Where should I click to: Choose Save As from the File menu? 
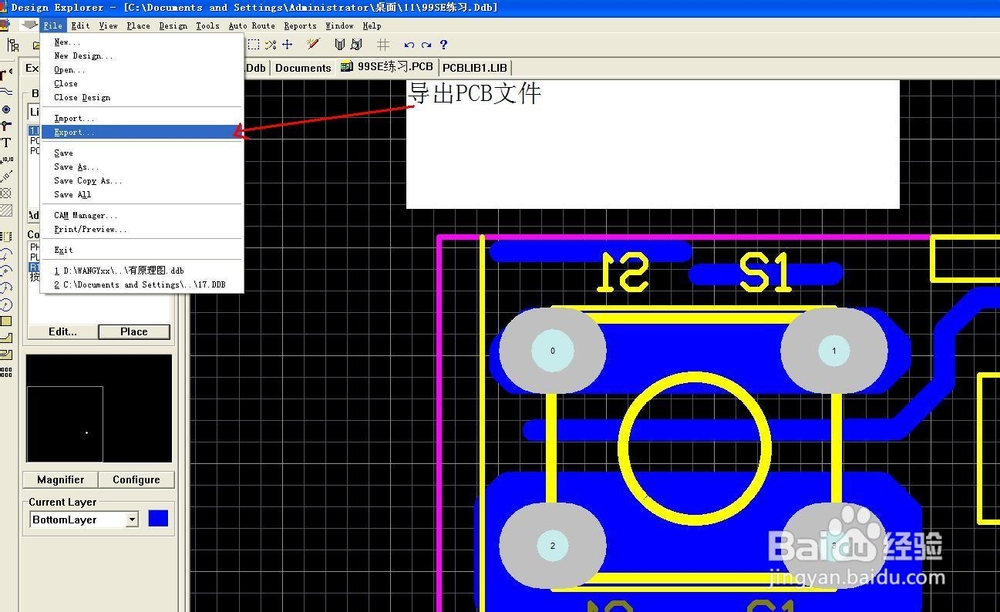click(142, 166)
